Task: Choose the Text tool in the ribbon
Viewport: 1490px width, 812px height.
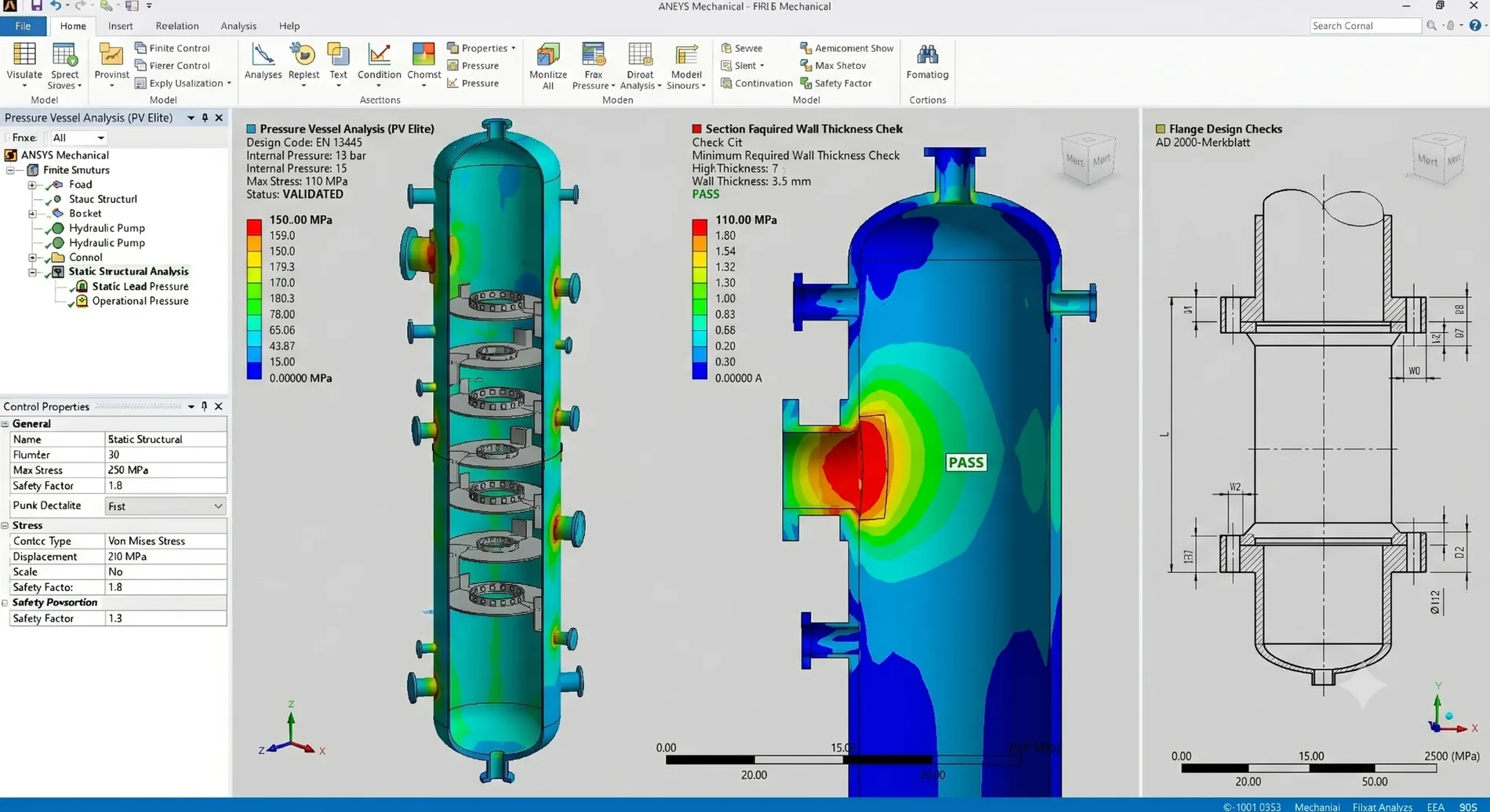Action: (x=338, y=66)
